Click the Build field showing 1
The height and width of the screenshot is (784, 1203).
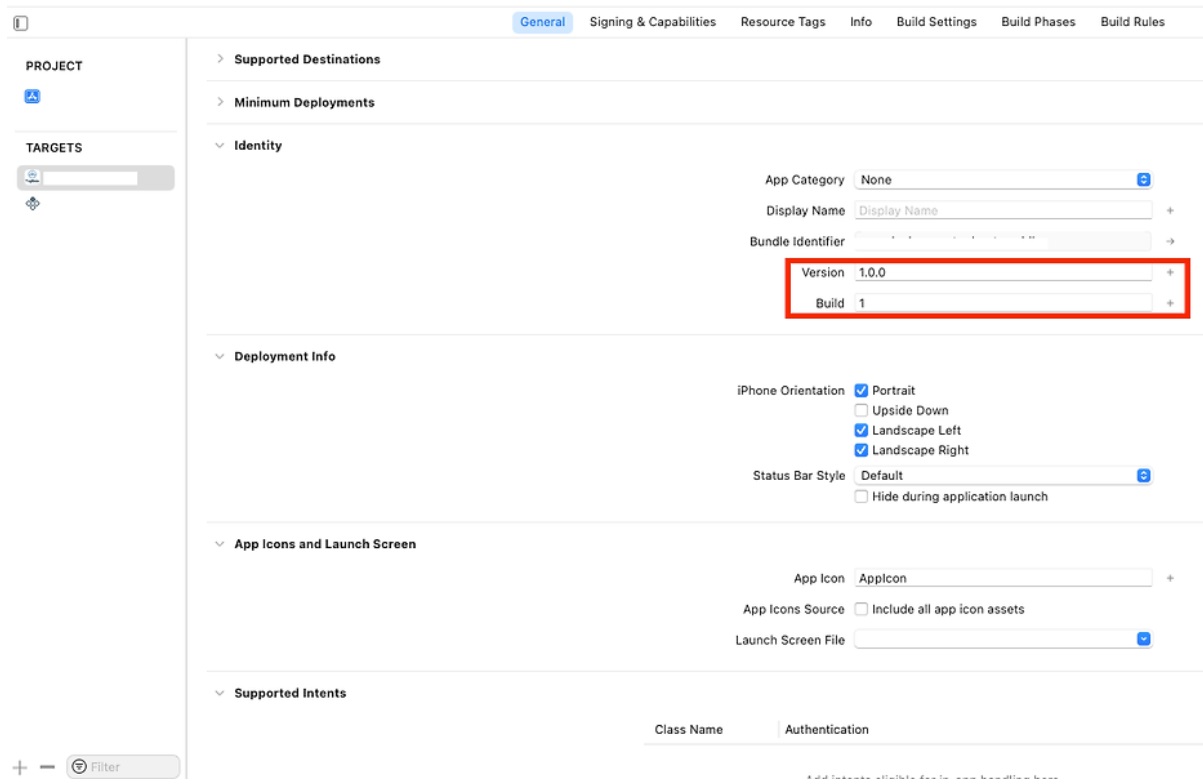click(x=1004, y=302)
